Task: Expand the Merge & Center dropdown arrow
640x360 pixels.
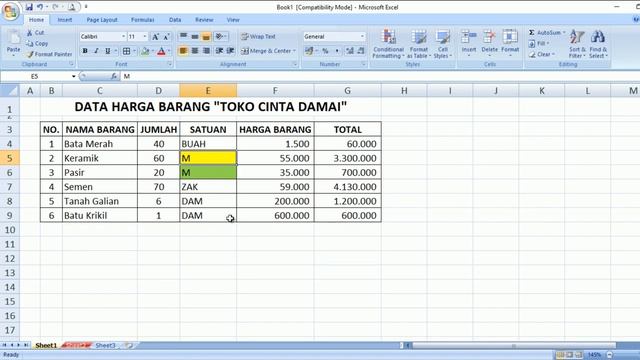Action: (x=294, y=51)
